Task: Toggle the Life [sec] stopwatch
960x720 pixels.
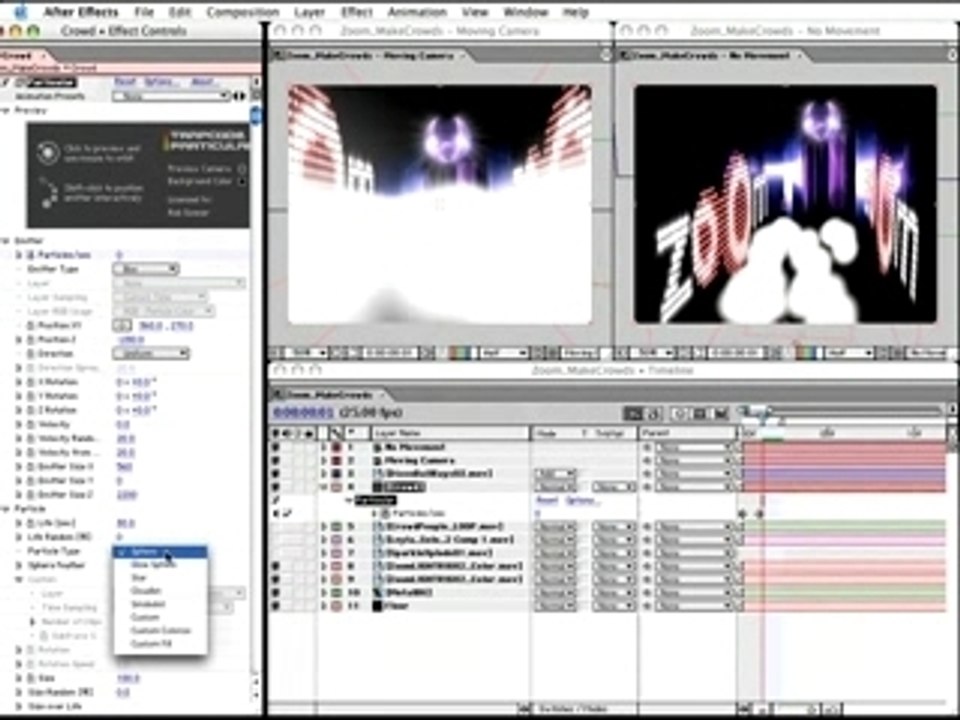Action: (x=31, y=523)
